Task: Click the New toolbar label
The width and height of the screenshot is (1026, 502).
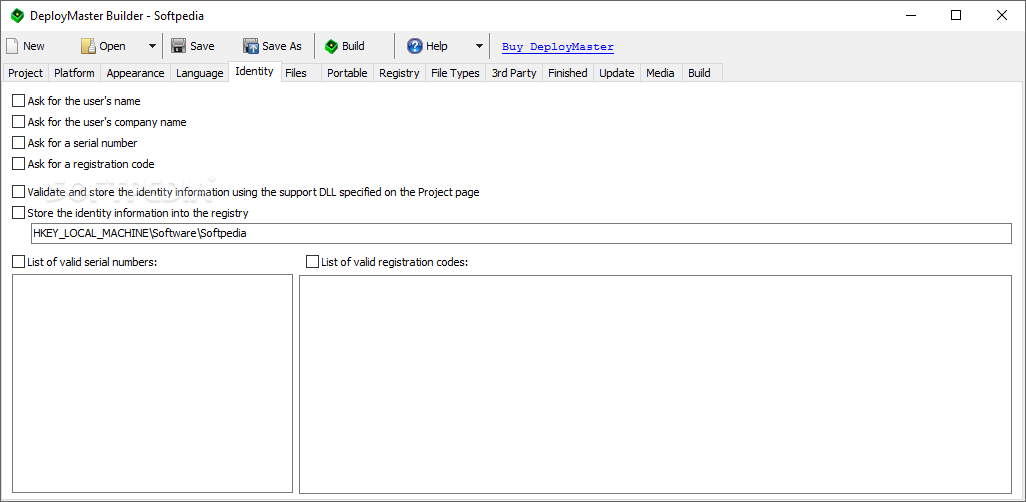Action: pyautogui.click(x=34, y=46)
